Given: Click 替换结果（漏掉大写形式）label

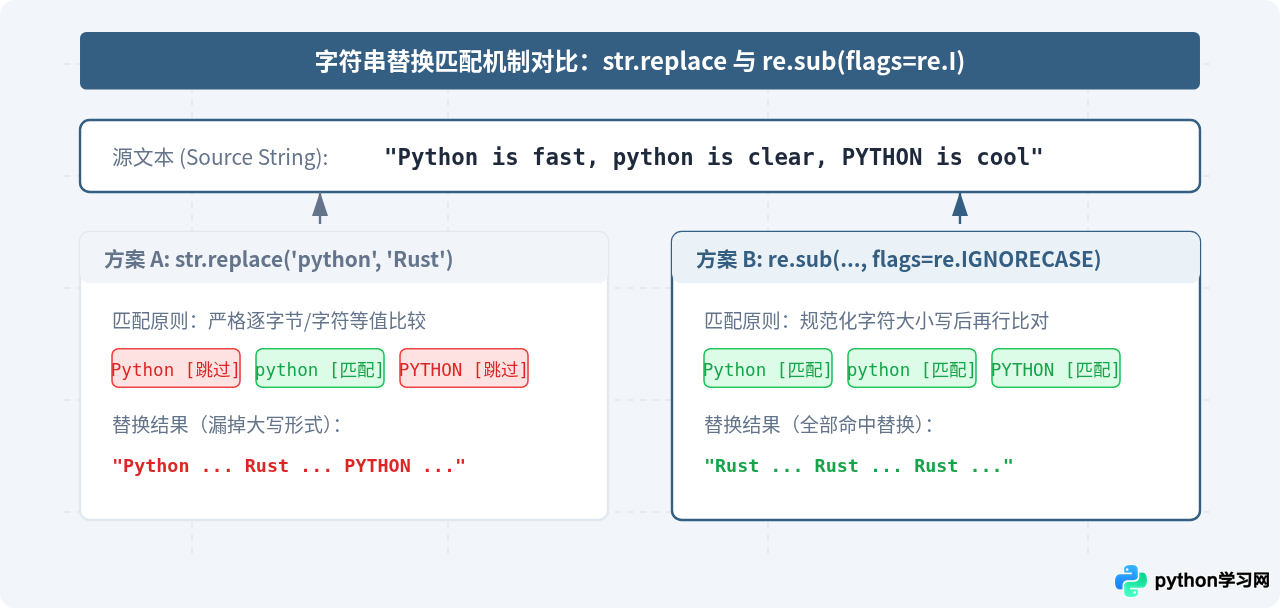Looking at the screenshot, I should (x=227, y=424).
